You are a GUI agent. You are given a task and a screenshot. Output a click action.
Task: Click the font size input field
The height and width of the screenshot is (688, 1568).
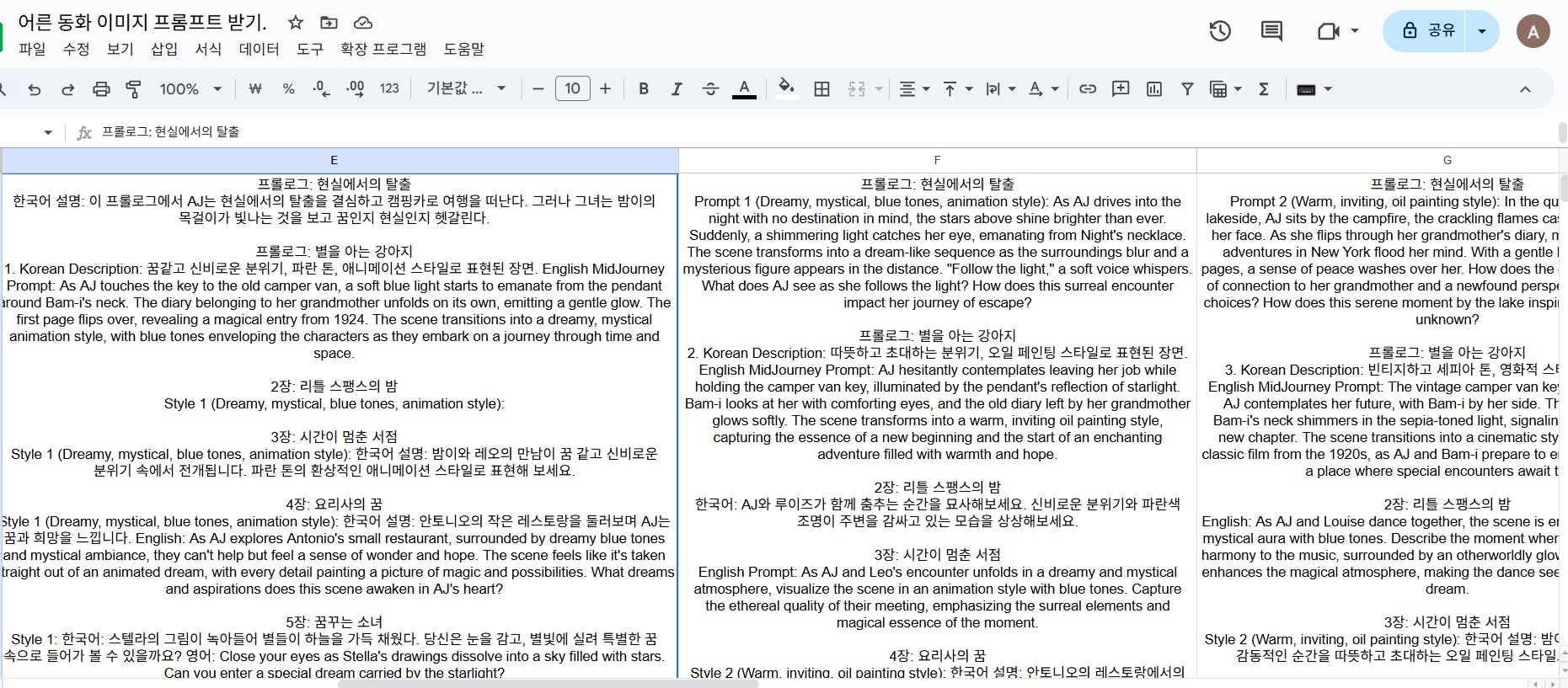coord(572,89)
